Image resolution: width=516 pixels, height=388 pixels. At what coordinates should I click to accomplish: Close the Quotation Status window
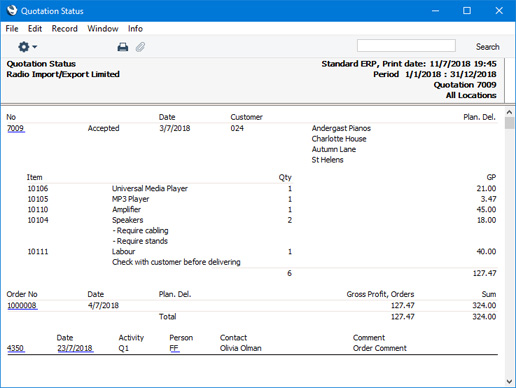coord(499,11)
